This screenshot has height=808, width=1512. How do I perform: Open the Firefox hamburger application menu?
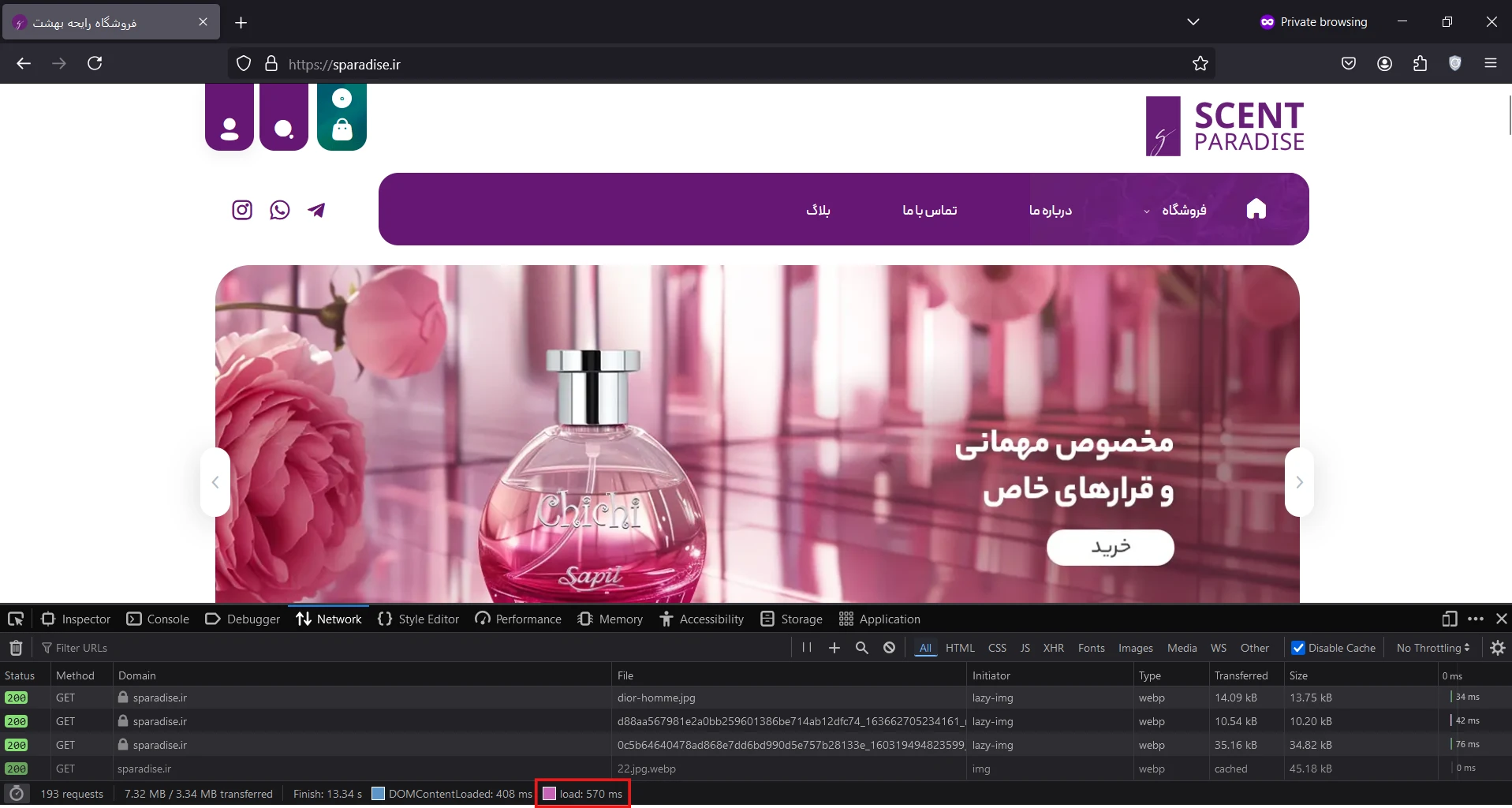pos(1491,63)
